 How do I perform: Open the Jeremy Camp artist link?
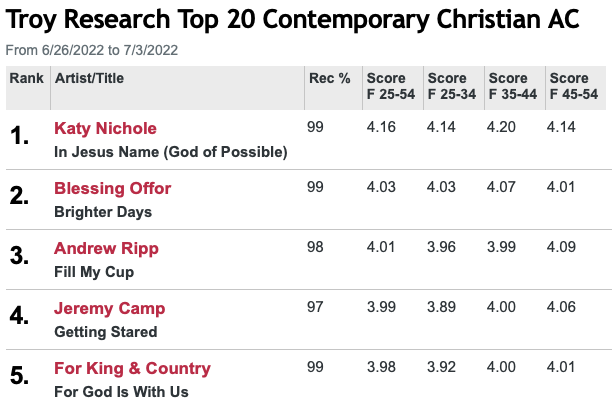click(109, 308)
